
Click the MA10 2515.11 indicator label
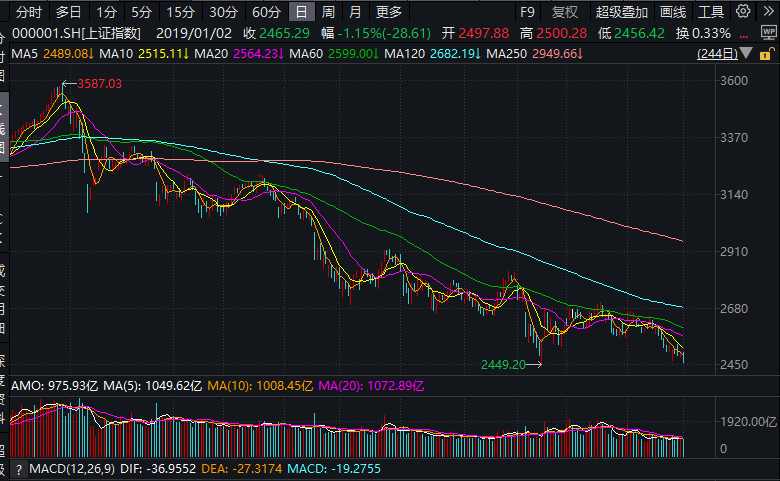pos(144,54)
